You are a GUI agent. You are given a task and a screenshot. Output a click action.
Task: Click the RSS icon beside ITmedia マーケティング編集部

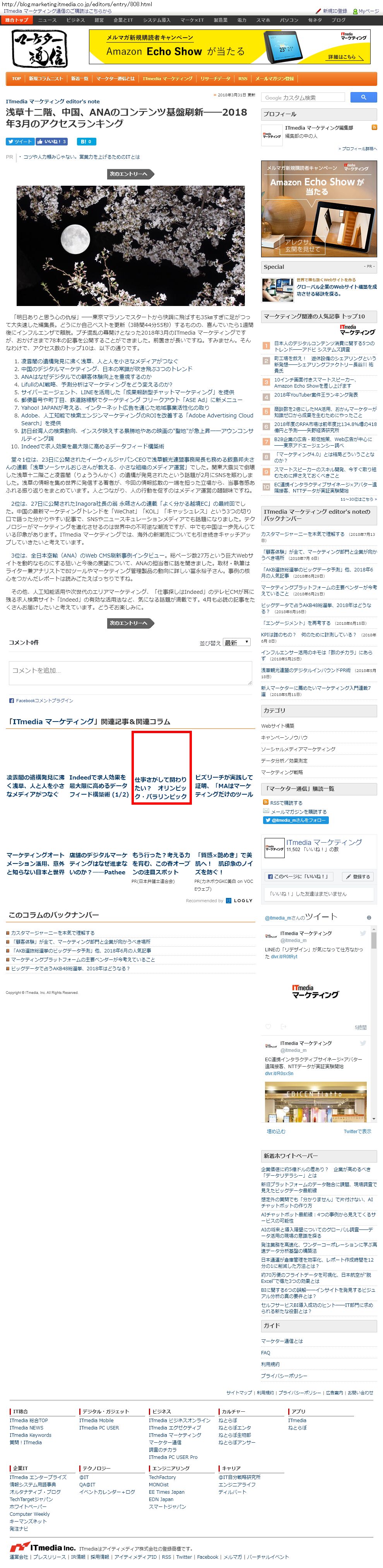pyautogui.click(x=374, y=128)
